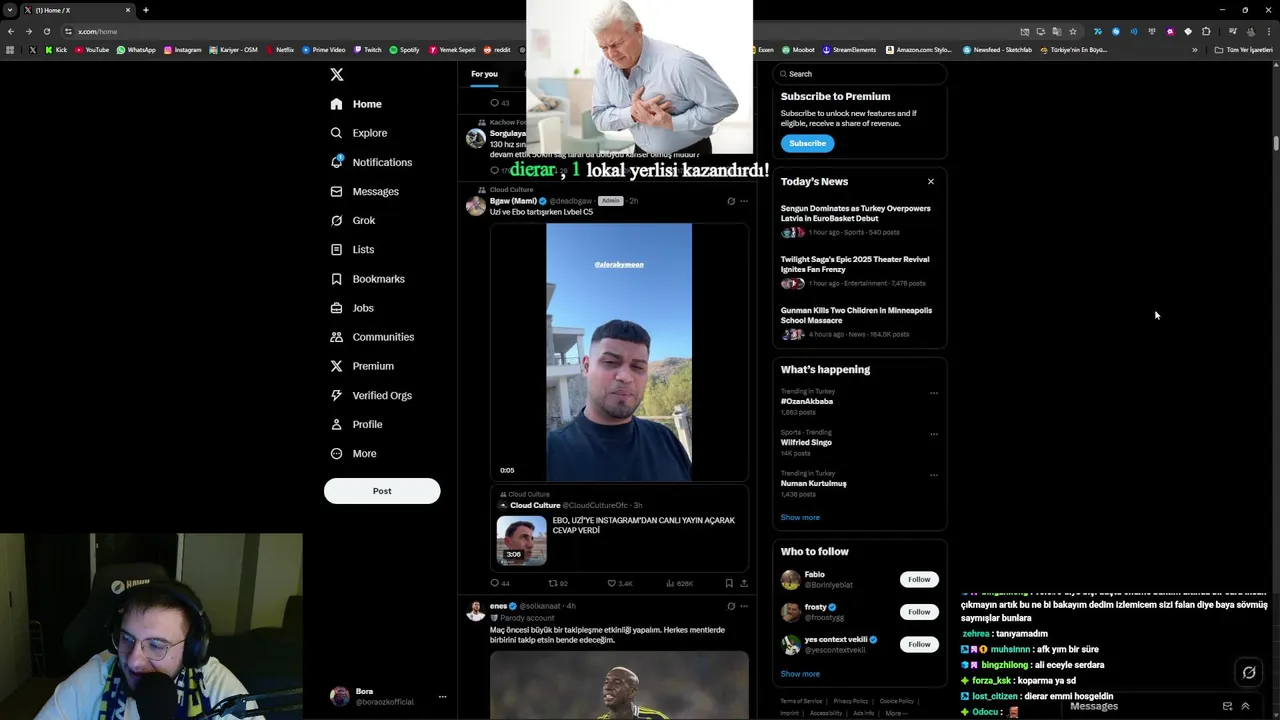
Task: Click the Premium X icon in sidebar
Action: pos(336,366)
